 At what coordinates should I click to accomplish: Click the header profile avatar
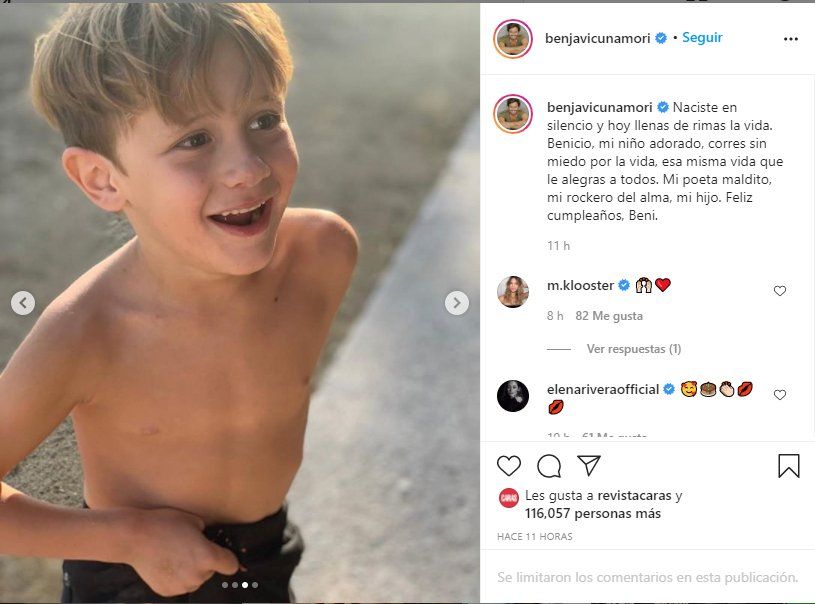tap(513, 39)
